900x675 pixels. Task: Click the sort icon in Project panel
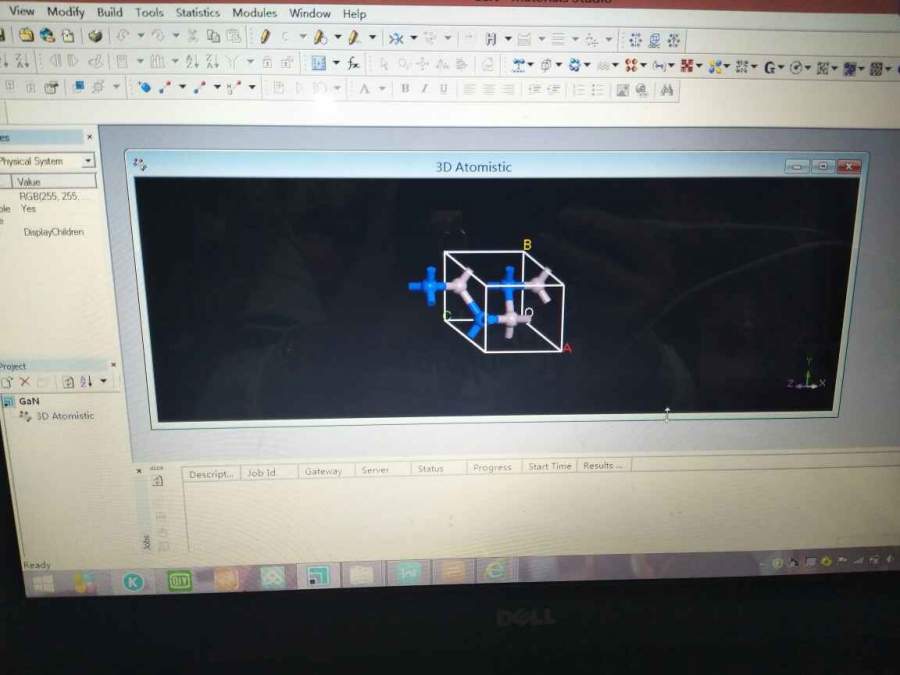86,381
